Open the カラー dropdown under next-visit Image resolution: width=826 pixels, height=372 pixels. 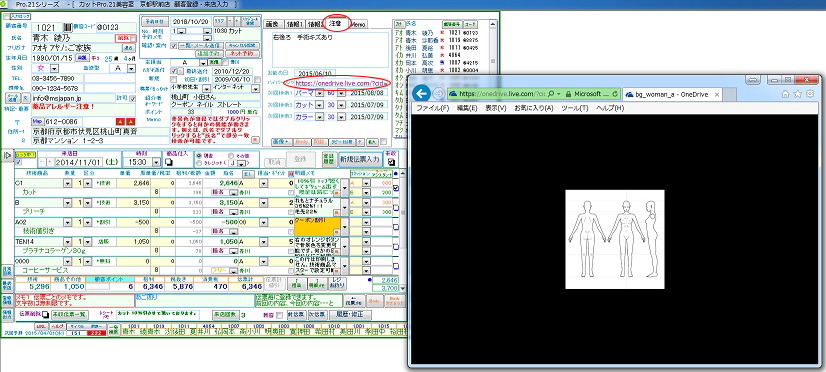319,116
